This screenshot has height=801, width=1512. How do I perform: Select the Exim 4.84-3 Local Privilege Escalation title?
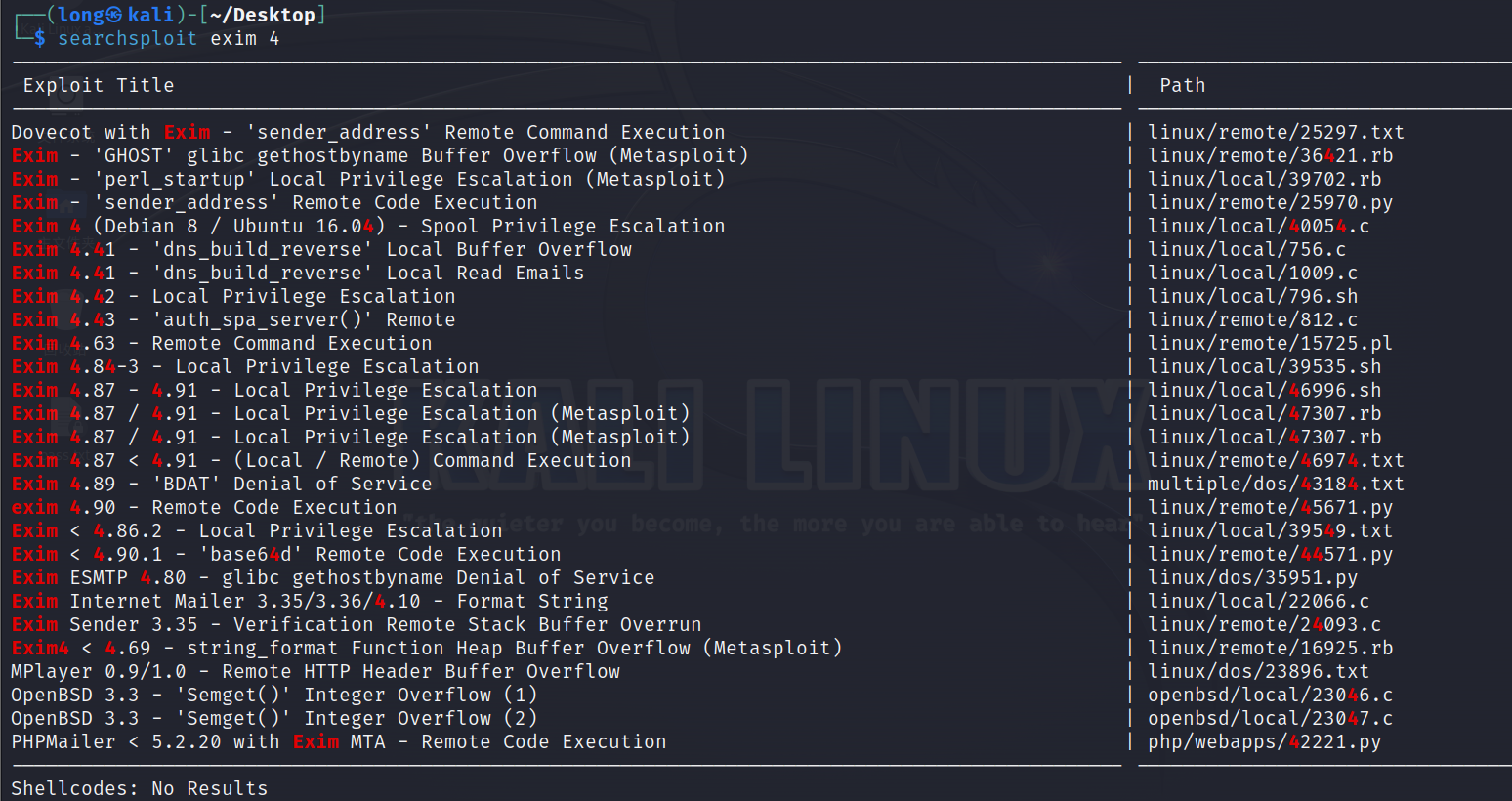point(245,366)
